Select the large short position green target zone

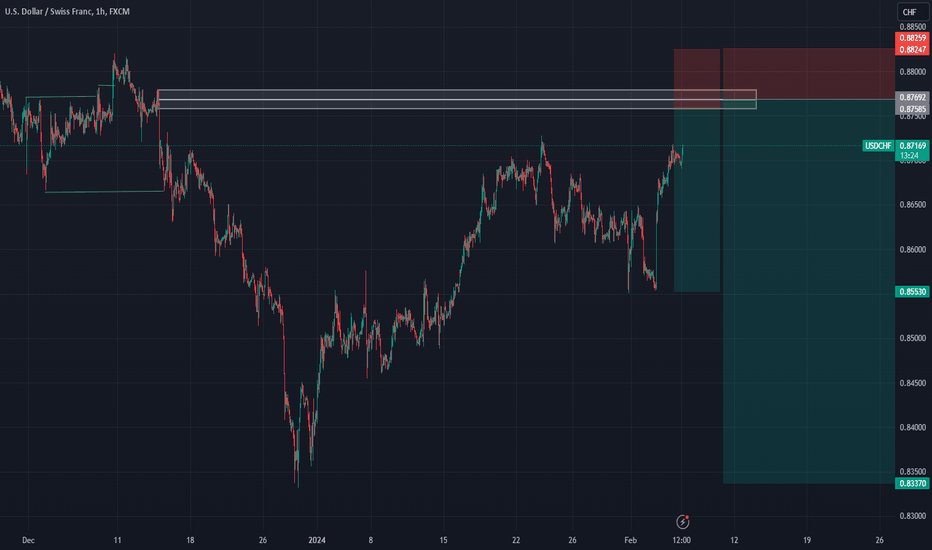(809, 291)
